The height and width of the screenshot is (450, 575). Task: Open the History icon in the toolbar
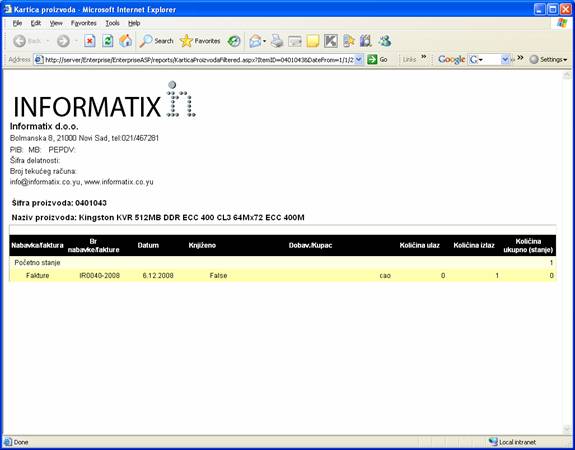[x=234, y=41]
